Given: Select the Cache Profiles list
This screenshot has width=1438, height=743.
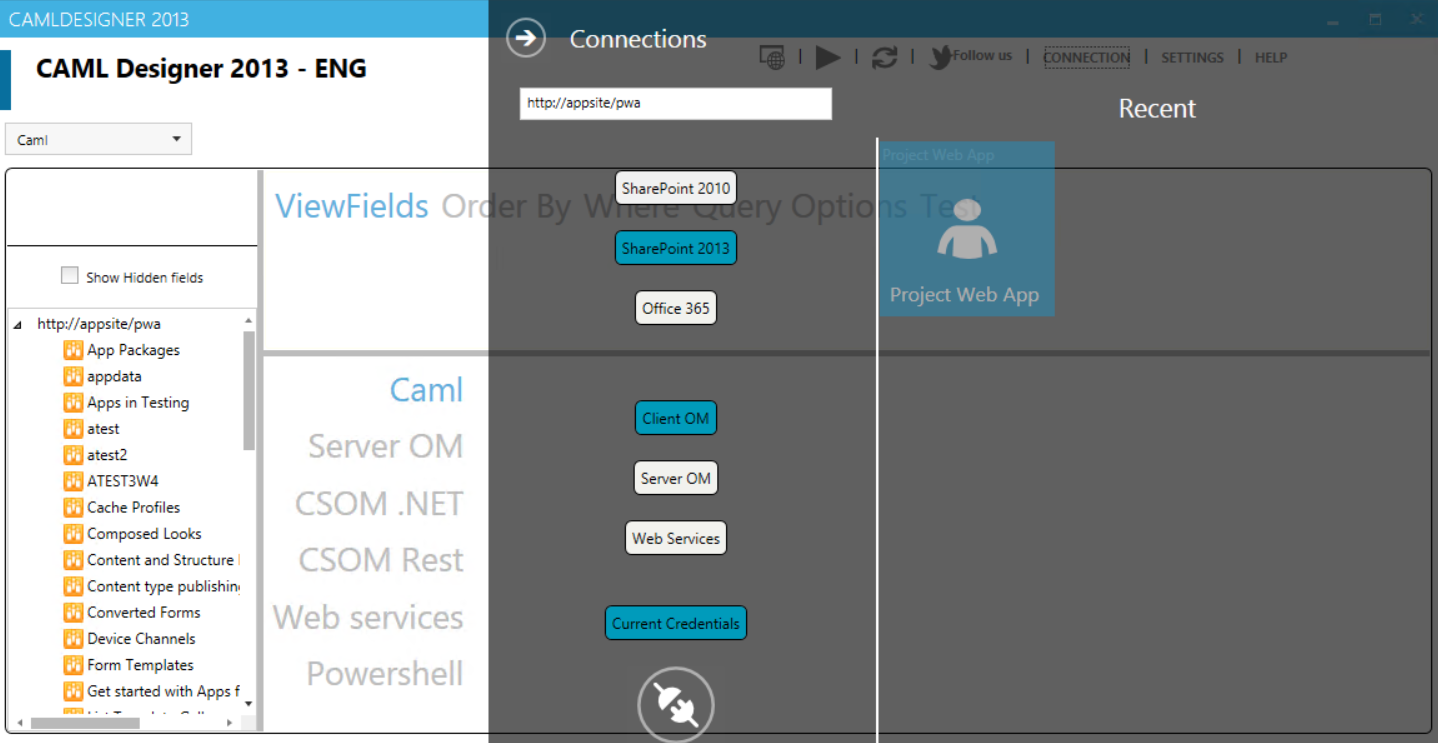Looking at the screenshot, I should [134, 507].
